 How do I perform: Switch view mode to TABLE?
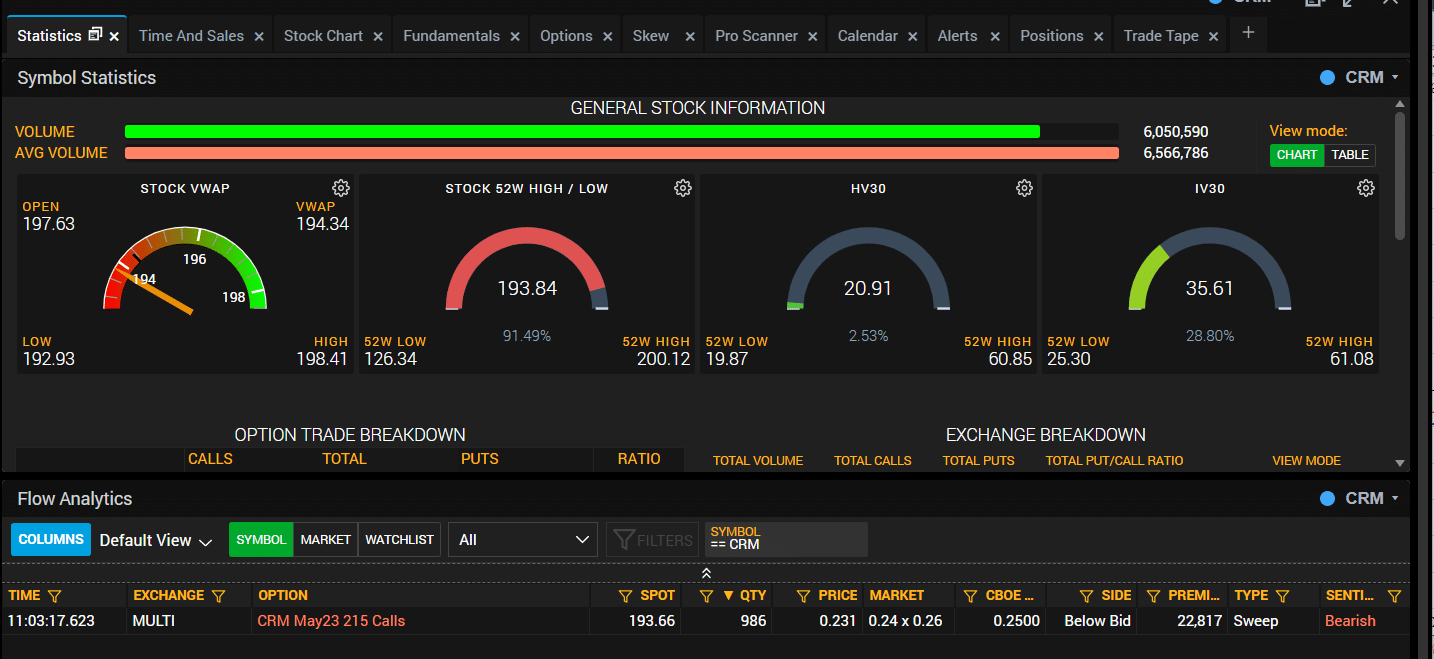(x=1350, y=155)
